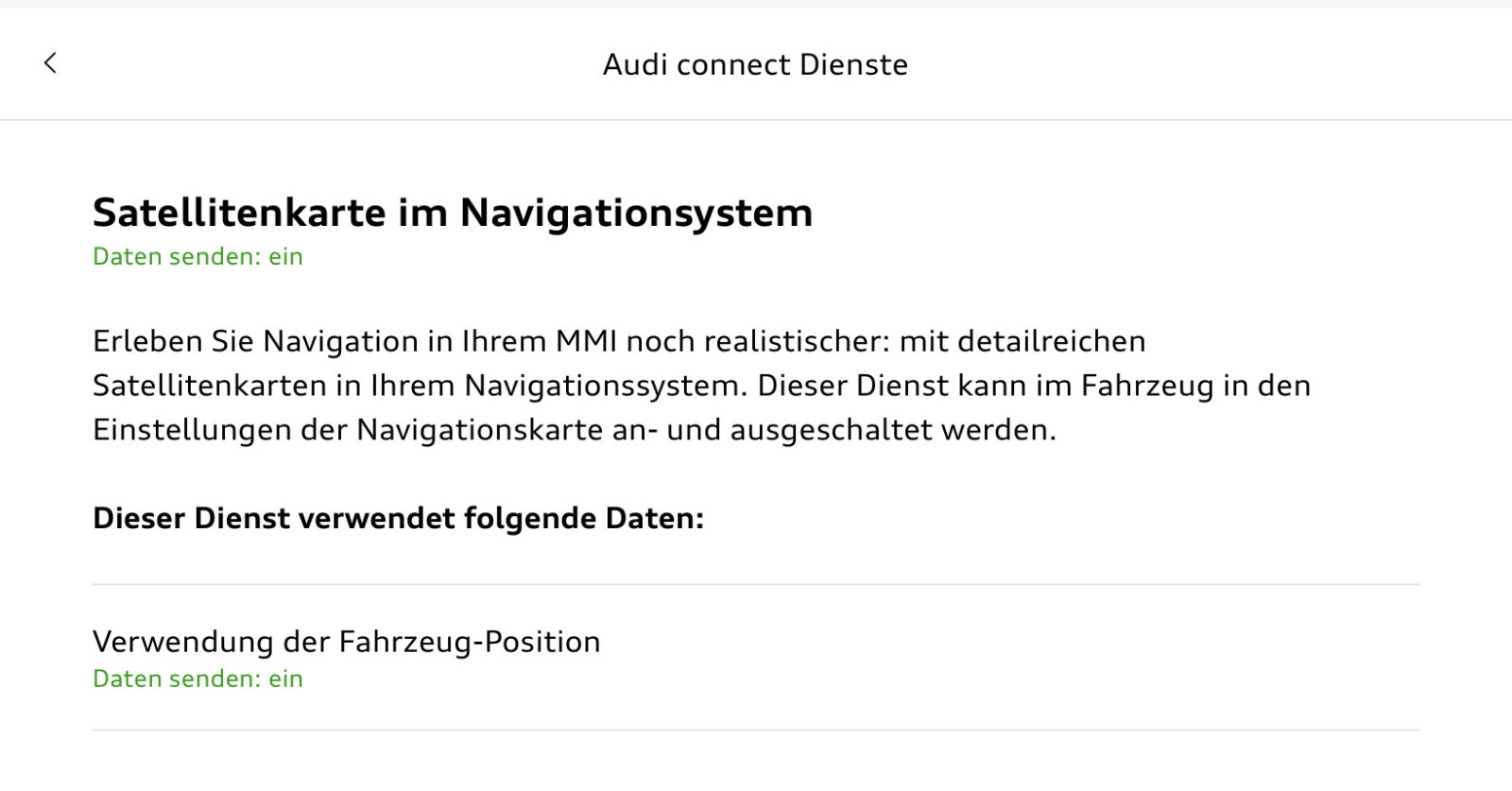Open the Satellitenkarte im Navigationsystem details
Viewport: 1512px width, 791px height.
click(452, 212)
